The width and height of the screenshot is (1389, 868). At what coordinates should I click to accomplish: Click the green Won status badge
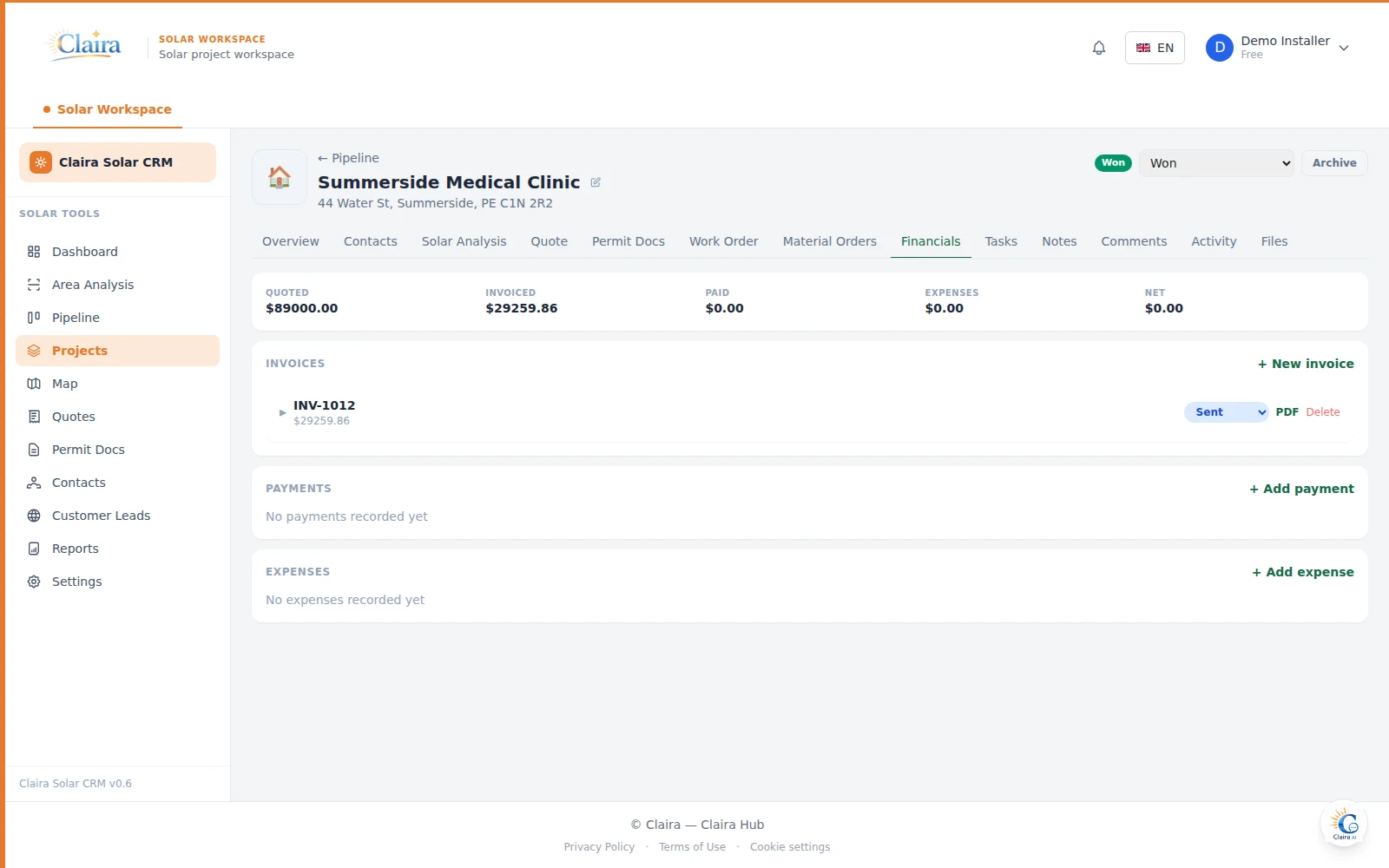(x=1113, y=163)
